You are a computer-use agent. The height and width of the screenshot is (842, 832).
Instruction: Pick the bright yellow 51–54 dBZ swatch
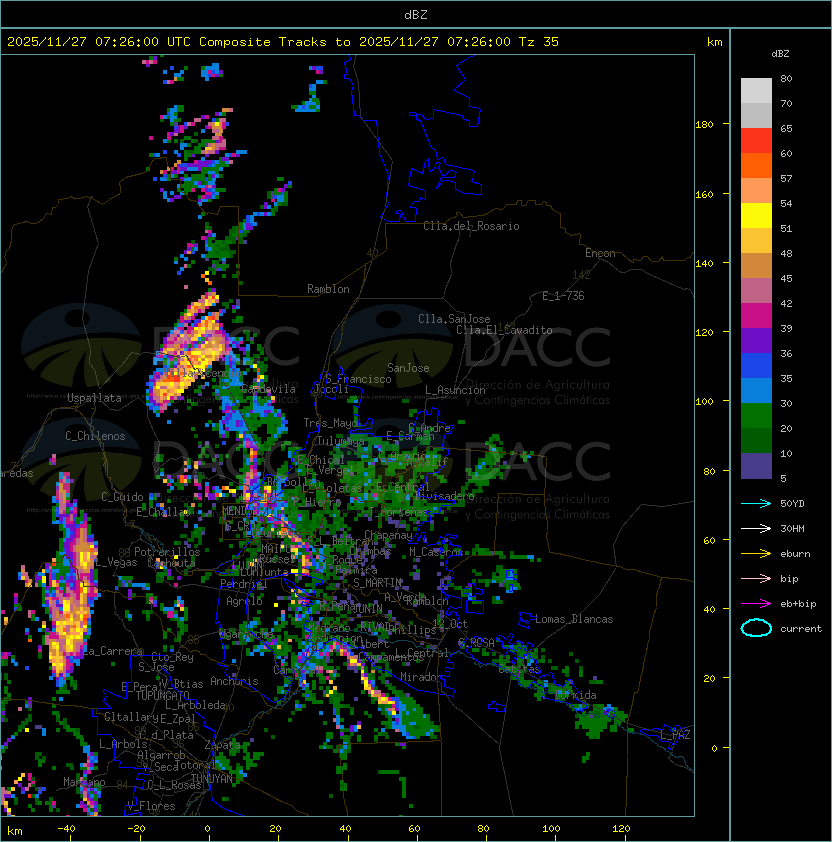pos(756,216)
